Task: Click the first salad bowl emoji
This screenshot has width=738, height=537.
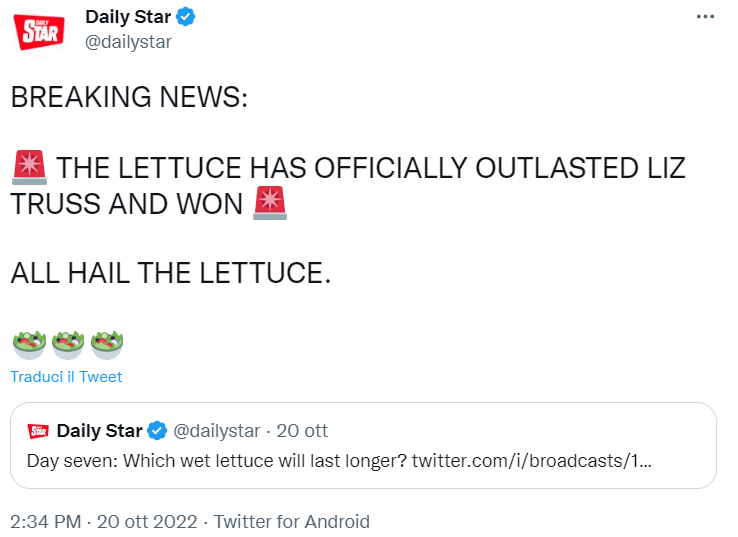Action: click(28, 344)
